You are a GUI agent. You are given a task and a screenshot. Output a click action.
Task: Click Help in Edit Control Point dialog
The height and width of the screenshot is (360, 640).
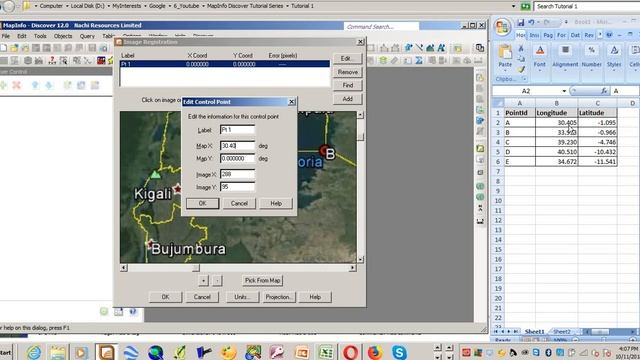point(276,203)
